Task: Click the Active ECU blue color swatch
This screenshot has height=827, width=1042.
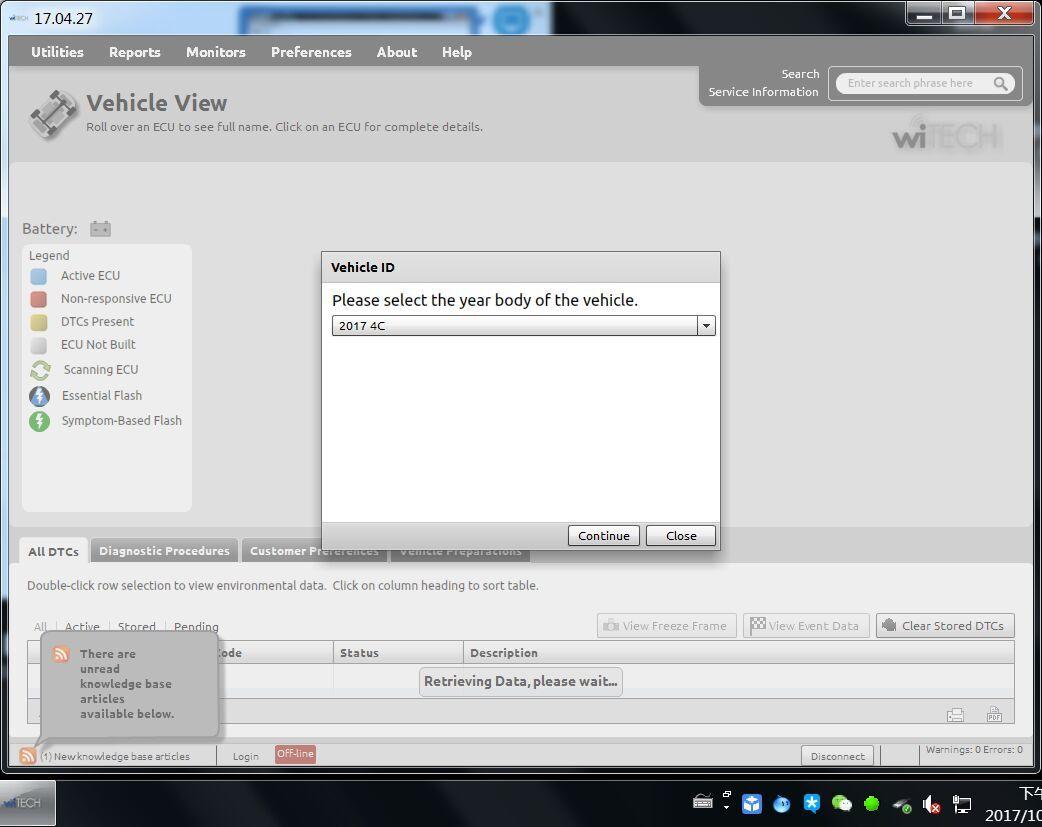Action: pos(40,275)
